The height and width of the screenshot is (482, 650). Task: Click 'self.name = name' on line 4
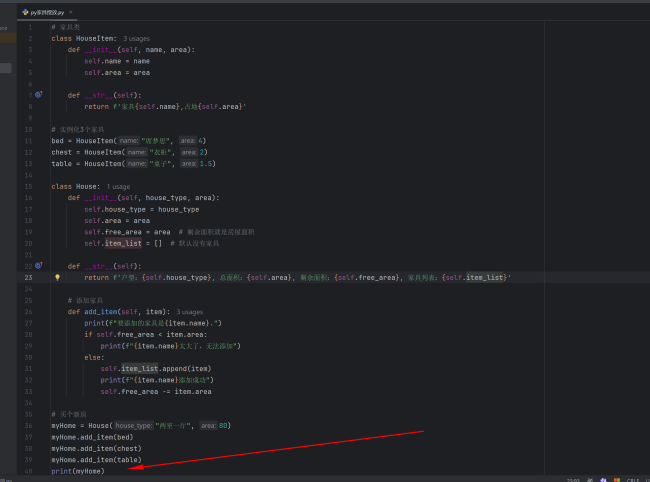(117, 61)
